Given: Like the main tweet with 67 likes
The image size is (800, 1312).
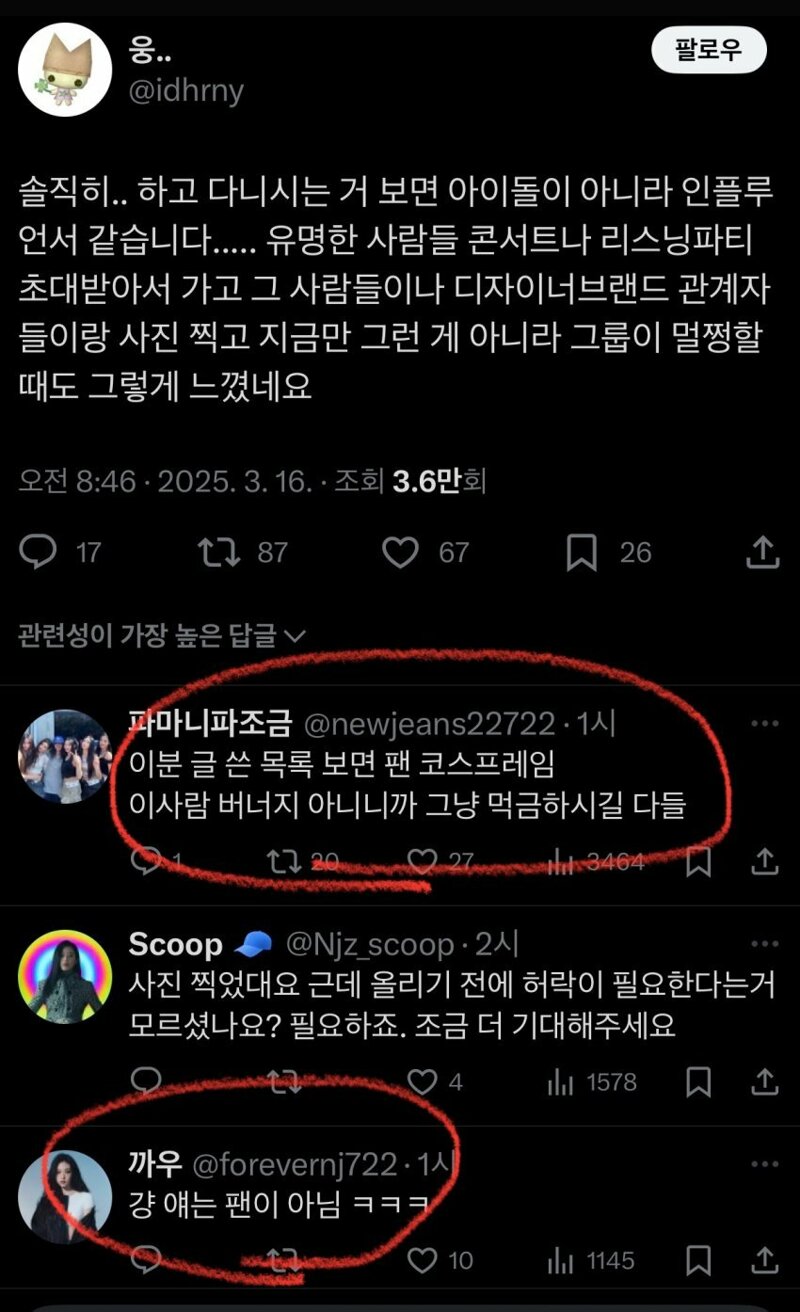Looking at the screenshot, I should 401,552.
